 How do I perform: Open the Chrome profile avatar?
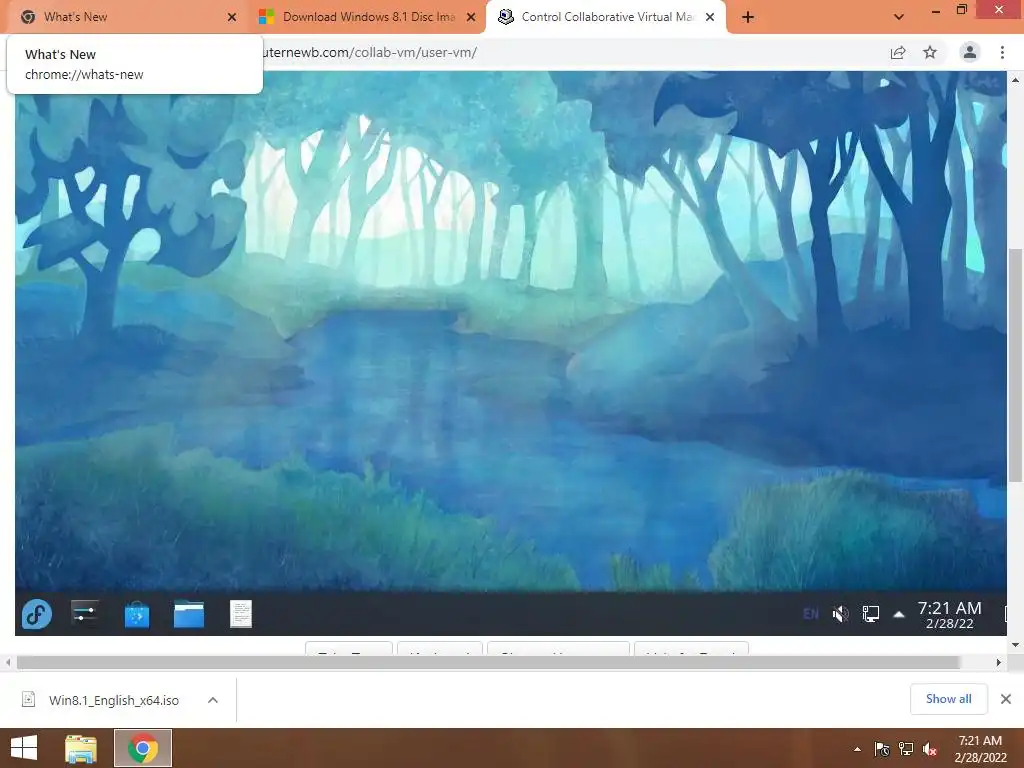point(970,52)
